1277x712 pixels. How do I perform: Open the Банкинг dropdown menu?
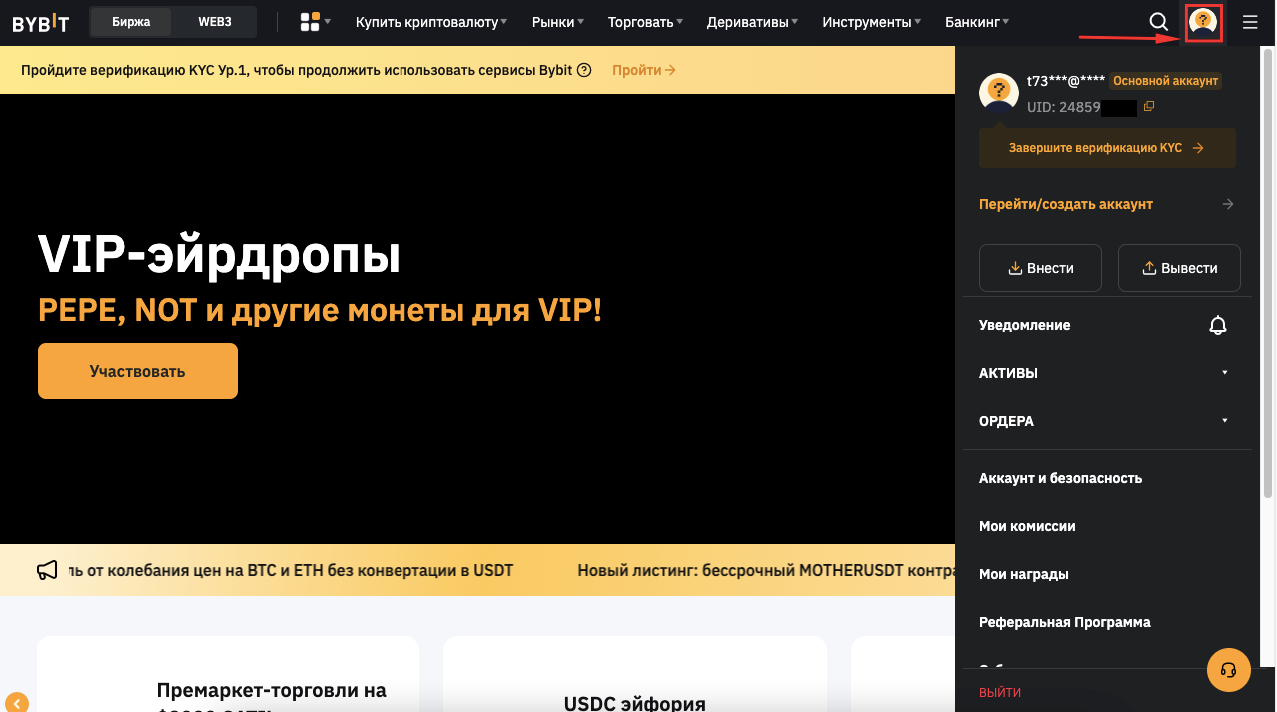(x=977, y=21)
